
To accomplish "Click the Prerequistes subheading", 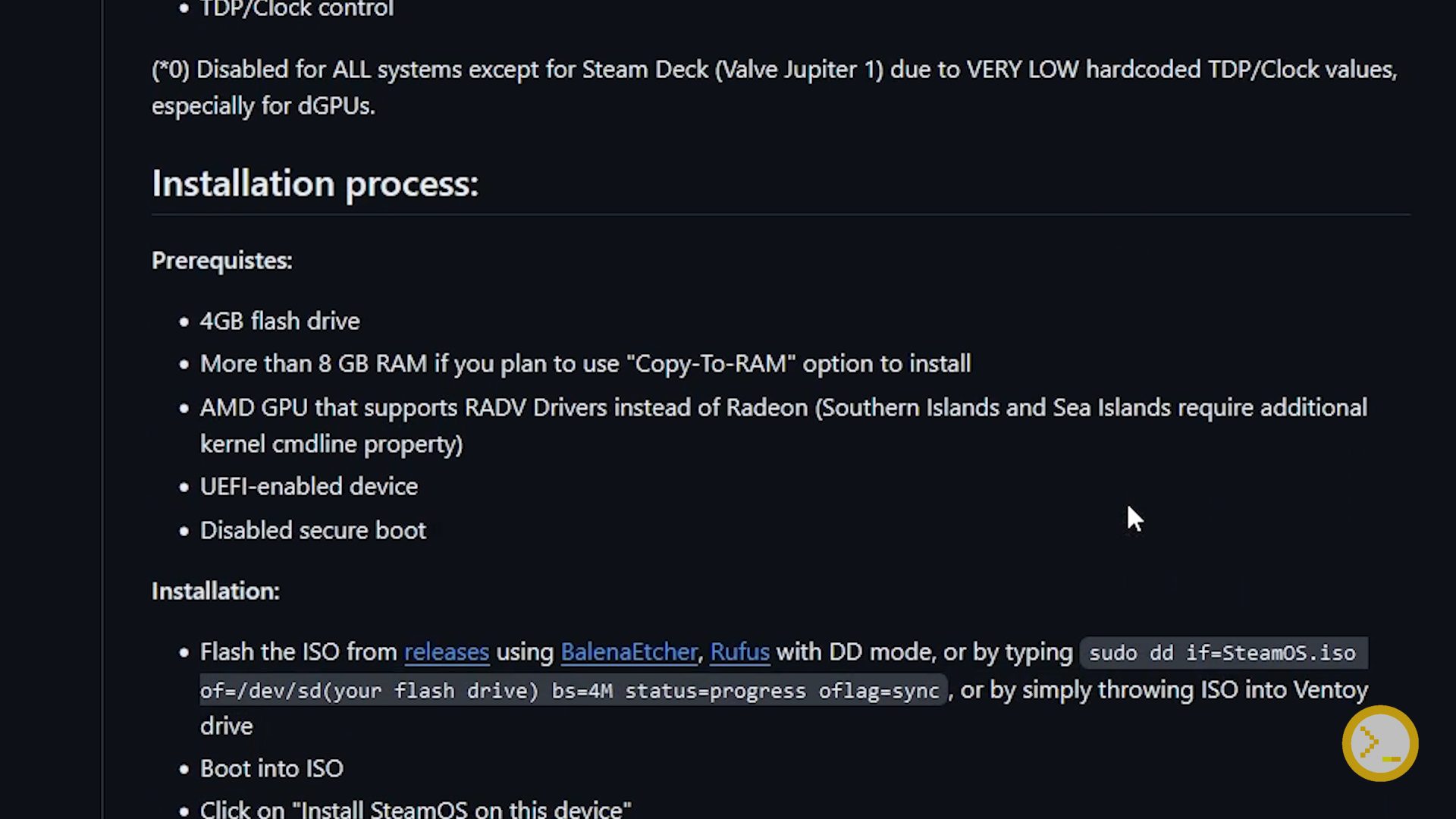I will click(x=221, y=260).
